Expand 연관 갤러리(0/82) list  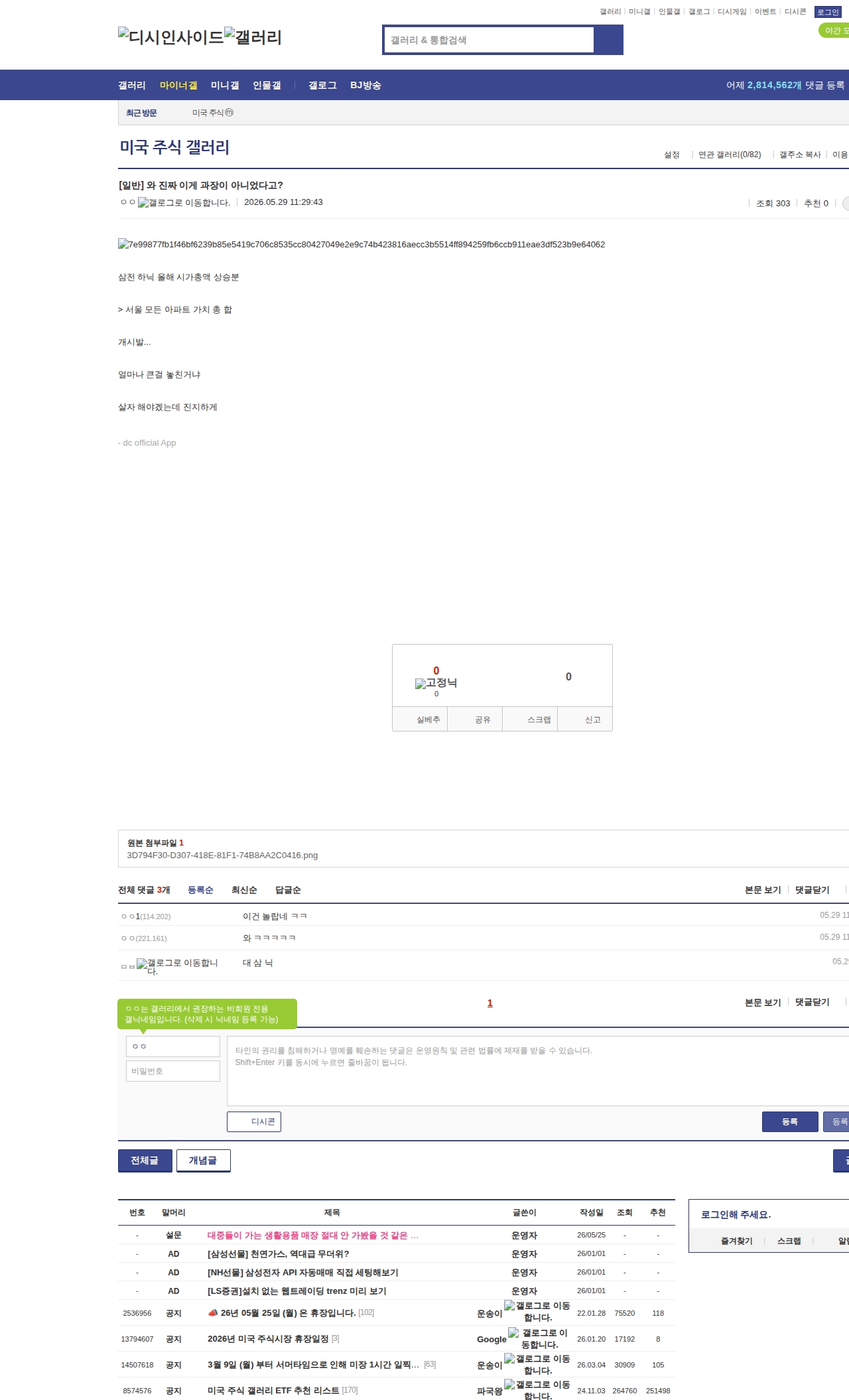[730, 155]
